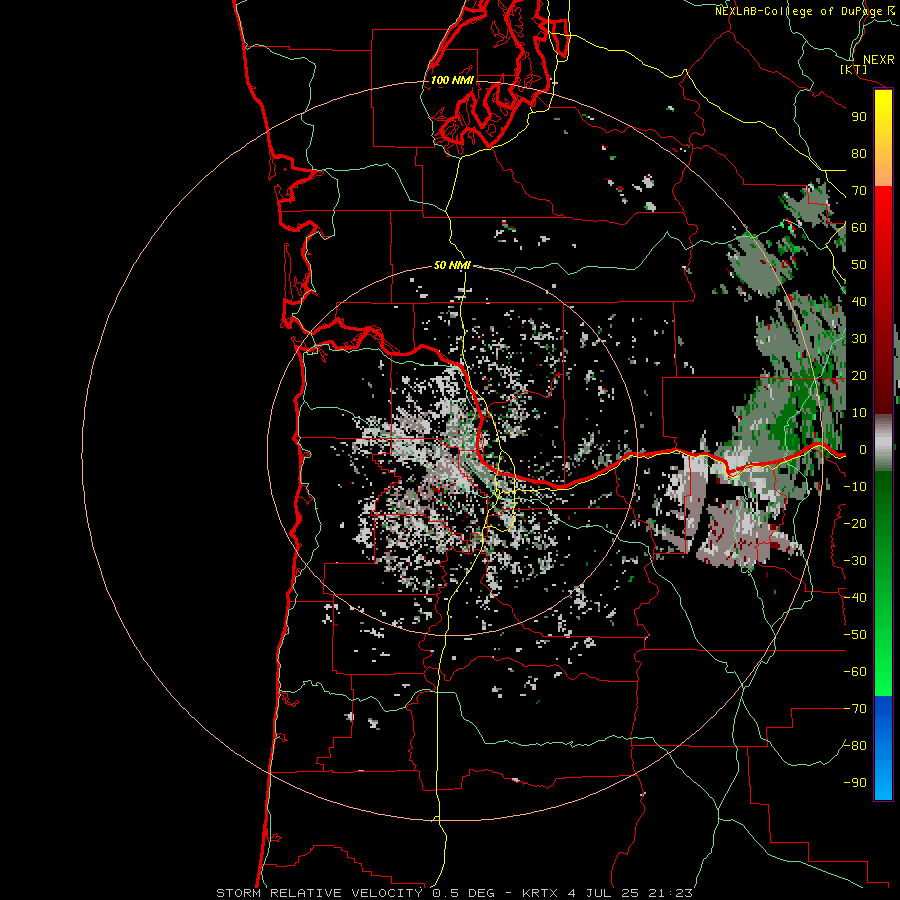The width and height of the screenshot is (900, 900).
Task: Click the positive 80 scale label
Action: coord(859,153)
